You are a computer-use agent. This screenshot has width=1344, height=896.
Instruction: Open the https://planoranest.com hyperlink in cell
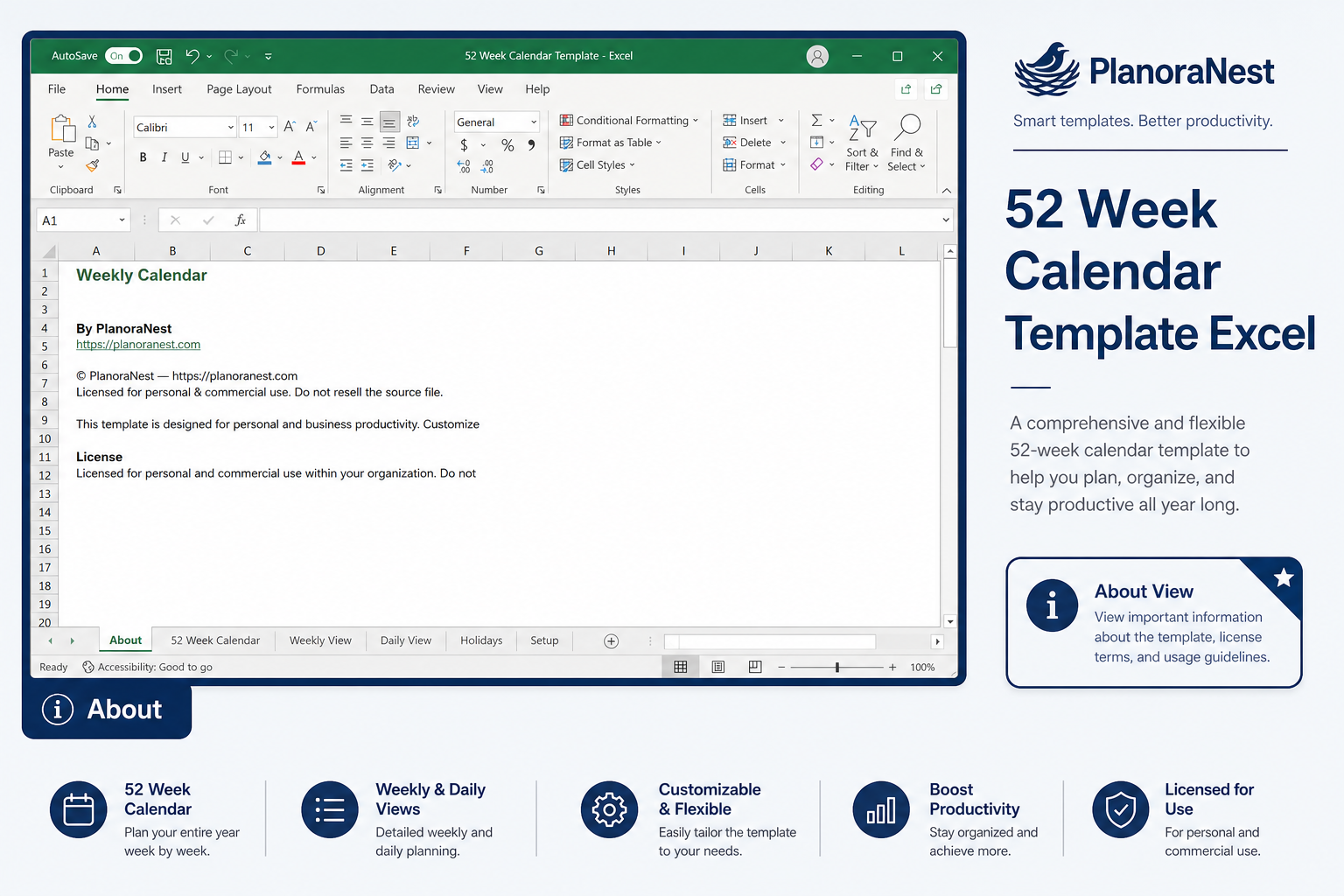click(138, 345)
